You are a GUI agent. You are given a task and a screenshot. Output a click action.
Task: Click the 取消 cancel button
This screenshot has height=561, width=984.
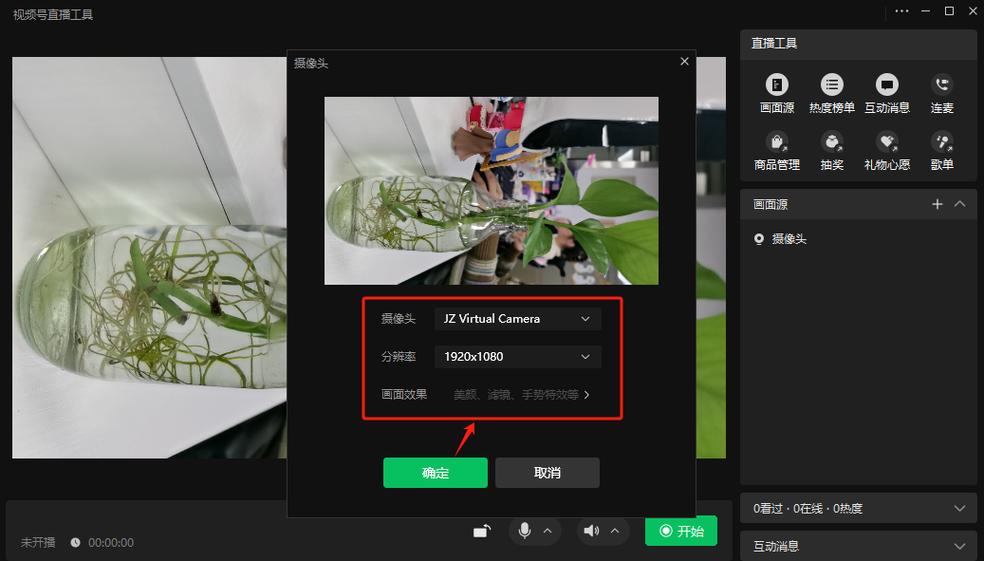click(547, 473)
